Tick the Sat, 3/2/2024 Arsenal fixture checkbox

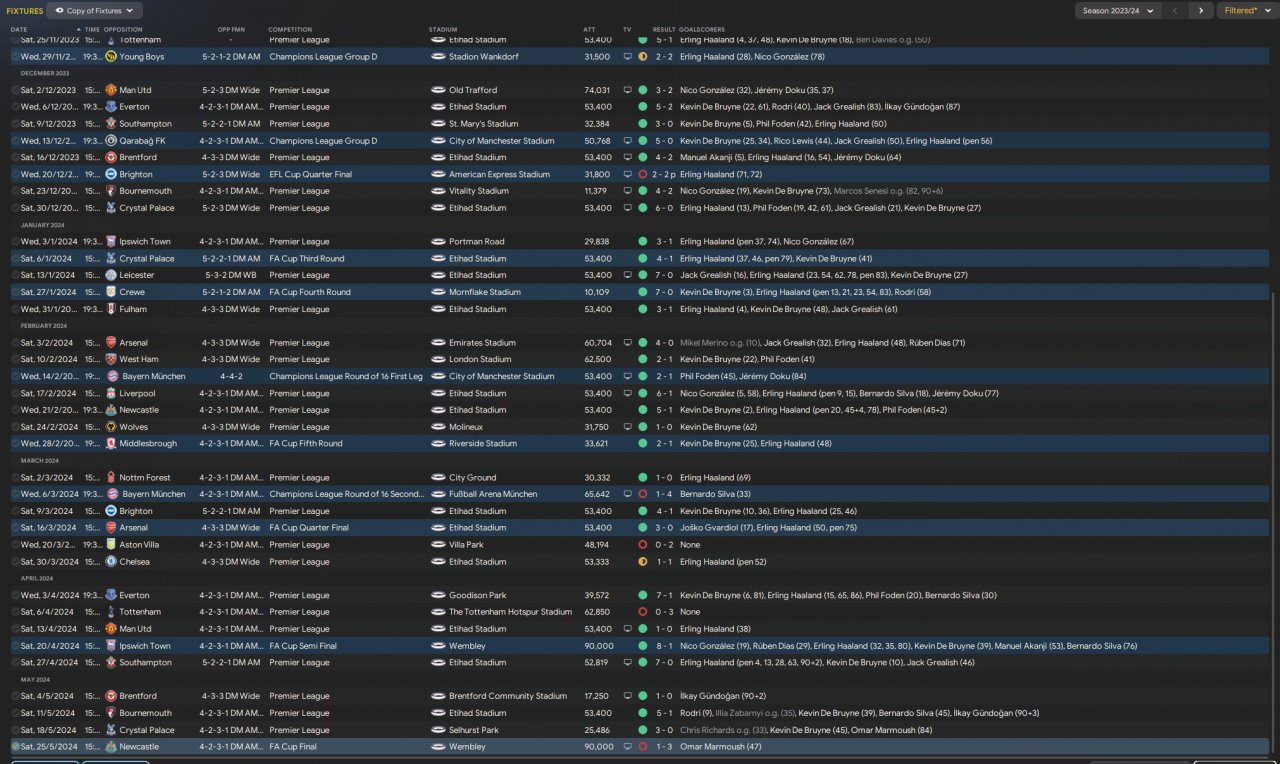tap(15, 342)
